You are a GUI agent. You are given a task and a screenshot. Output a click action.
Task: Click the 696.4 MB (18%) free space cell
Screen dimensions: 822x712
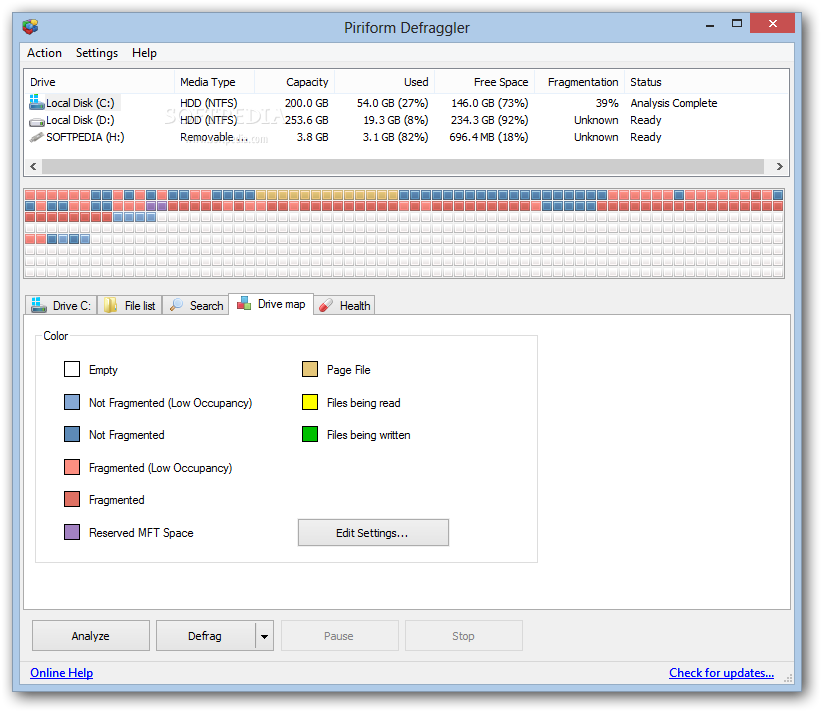click(489, 137)
